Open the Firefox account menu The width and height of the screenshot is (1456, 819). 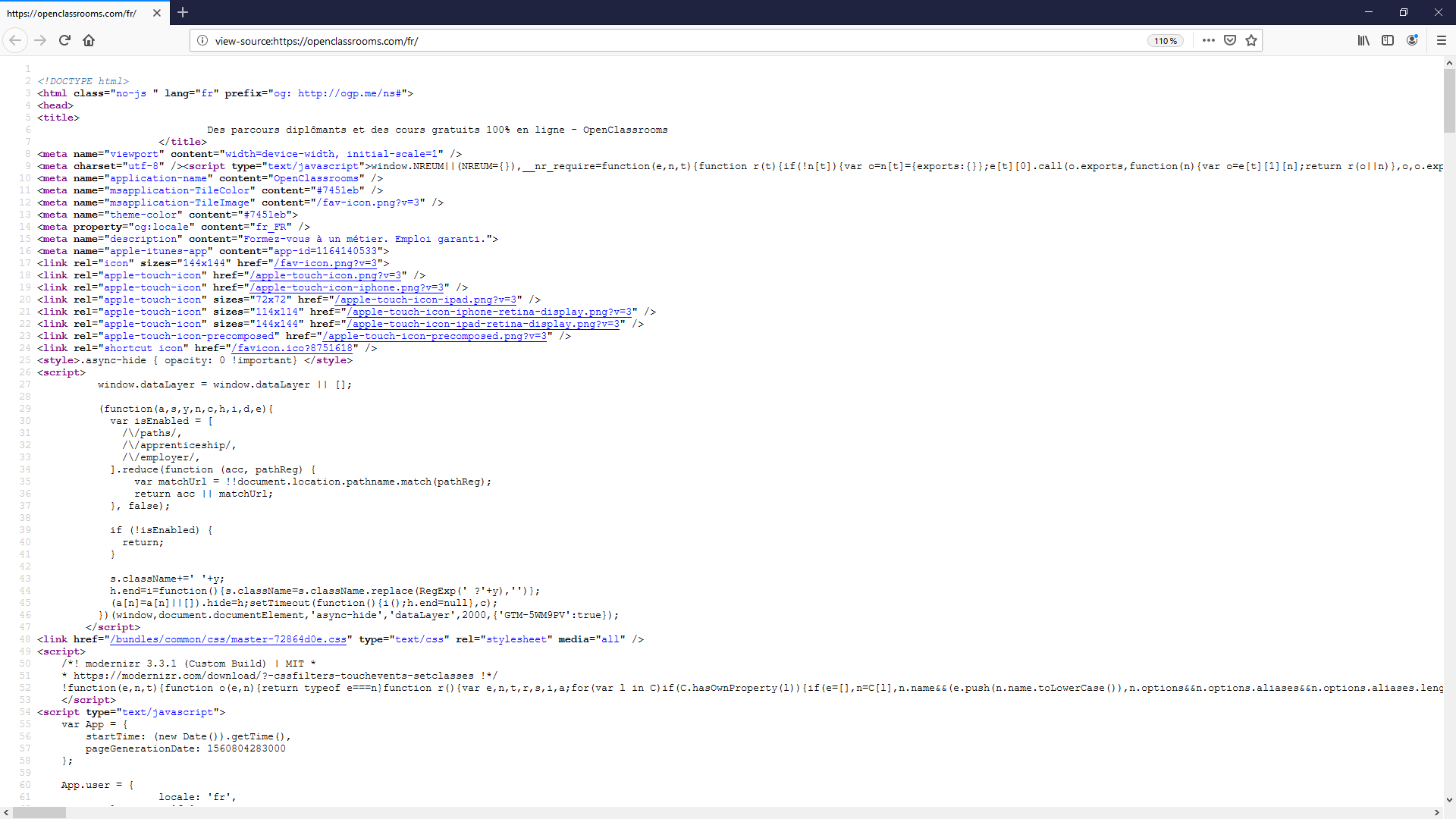tap(1412, 40)
